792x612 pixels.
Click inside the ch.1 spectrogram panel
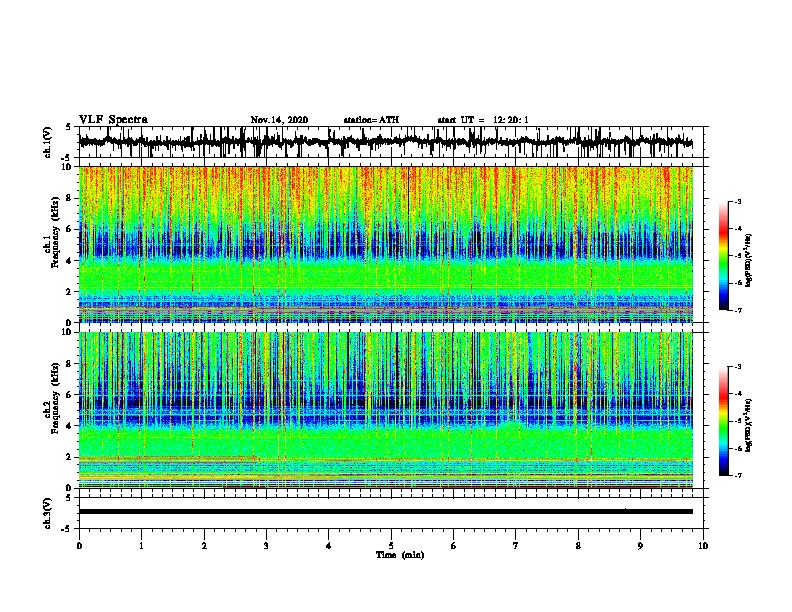pos(385,244)
